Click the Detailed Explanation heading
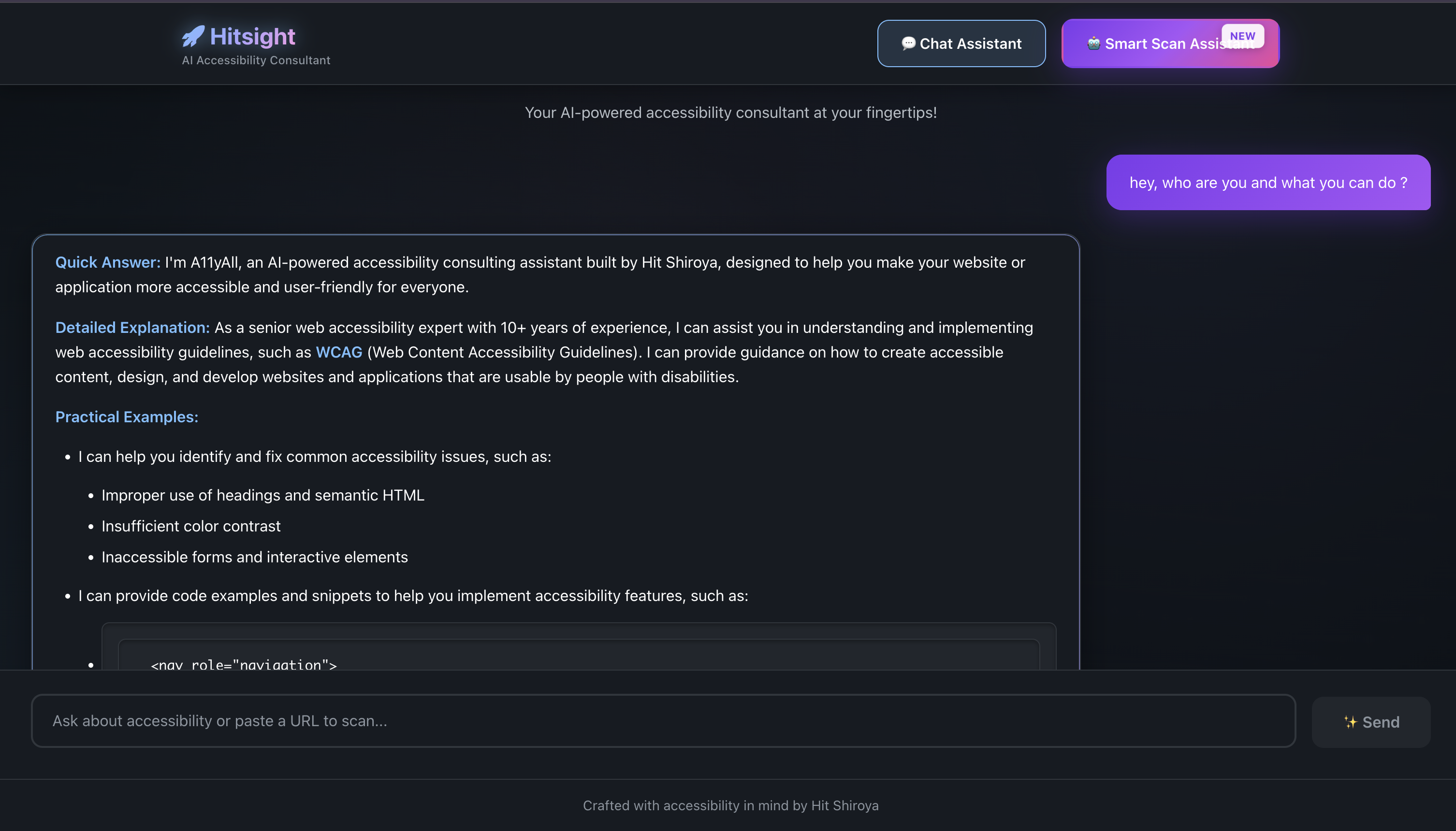This screenshot has width=1456, height=831. pos(132,328)
